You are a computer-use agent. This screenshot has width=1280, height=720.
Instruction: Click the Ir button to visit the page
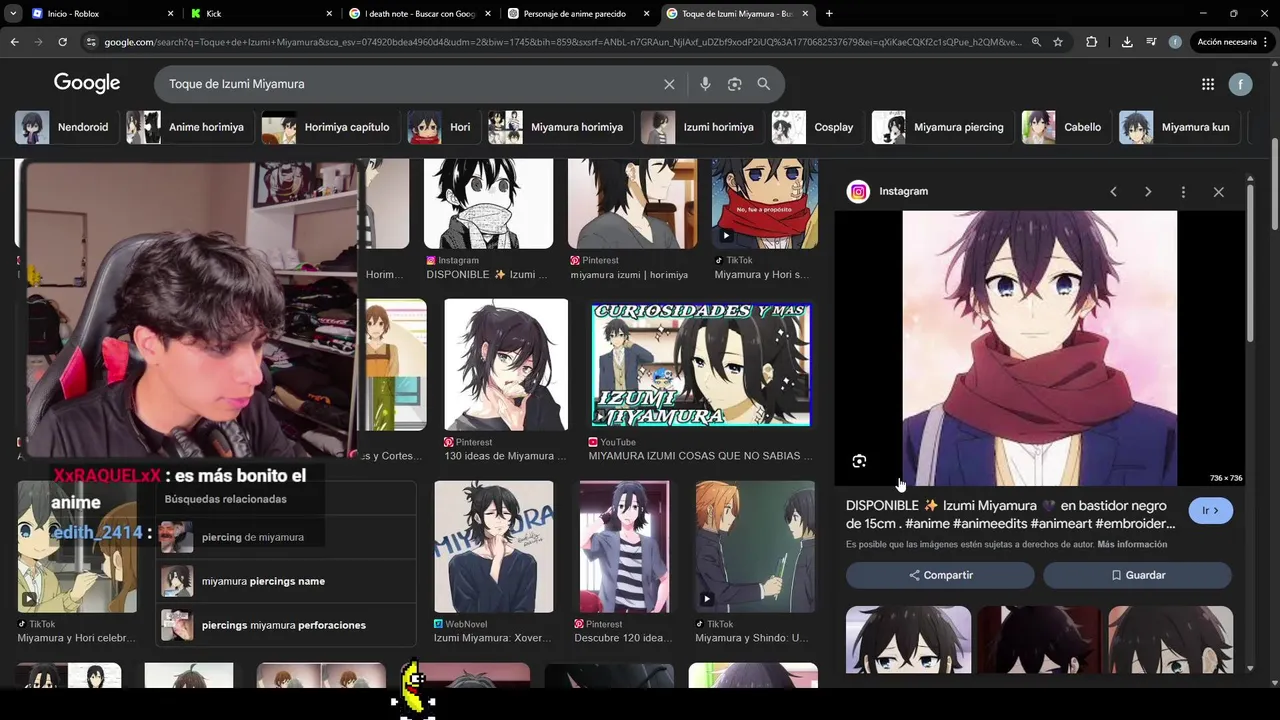[1210, 511]
